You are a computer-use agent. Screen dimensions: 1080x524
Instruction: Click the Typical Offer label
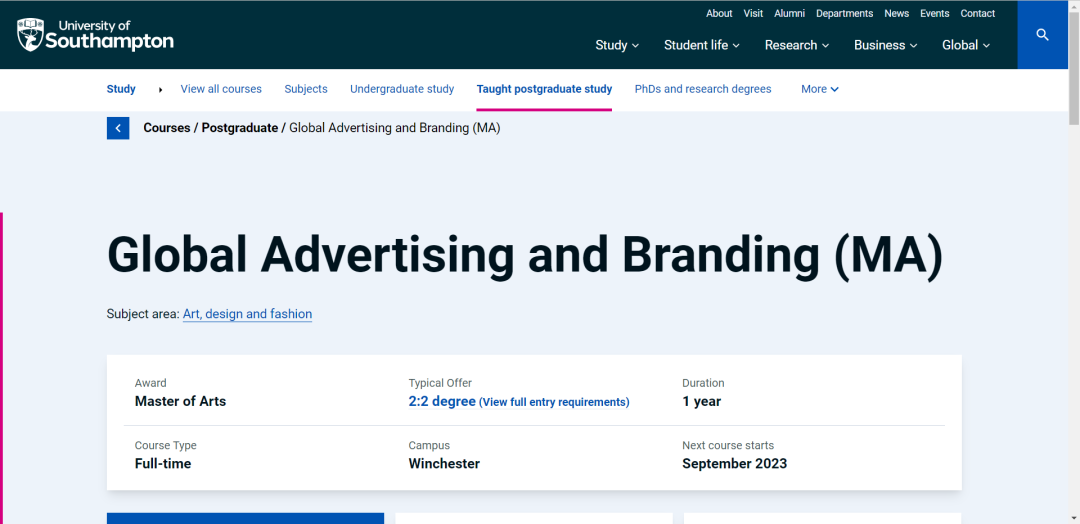click(440, 383)
